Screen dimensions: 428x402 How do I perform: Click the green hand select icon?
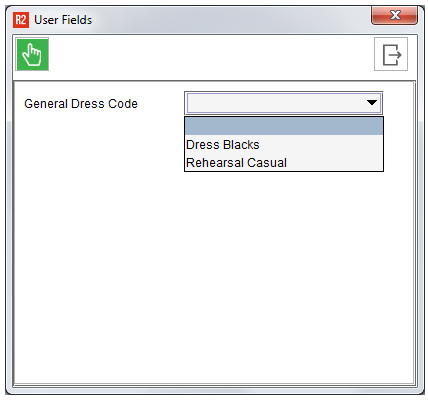tap(32, 54)
